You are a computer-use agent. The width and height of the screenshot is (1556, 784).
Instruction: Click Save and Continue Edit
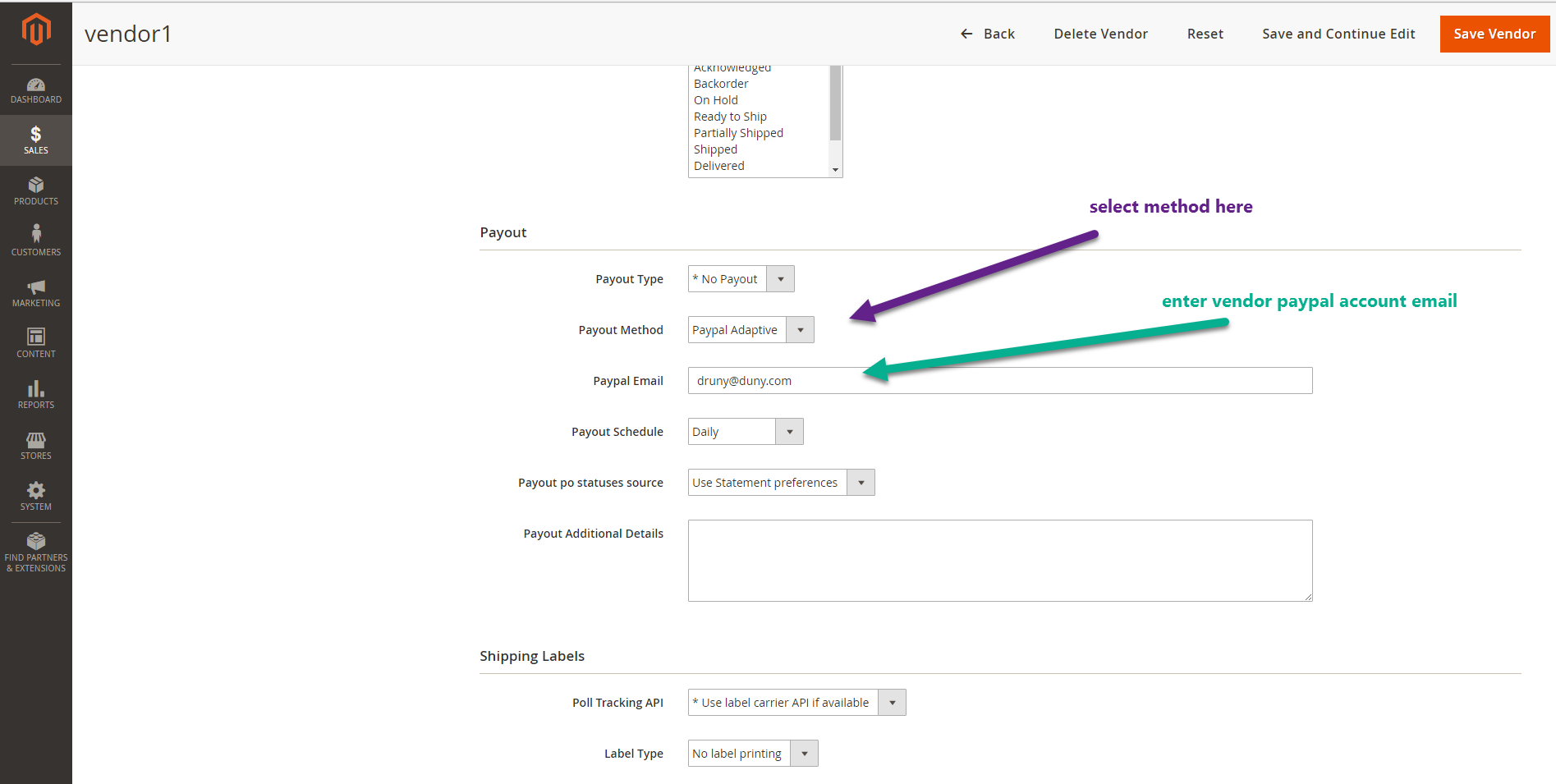click(x=1338, y=34)
